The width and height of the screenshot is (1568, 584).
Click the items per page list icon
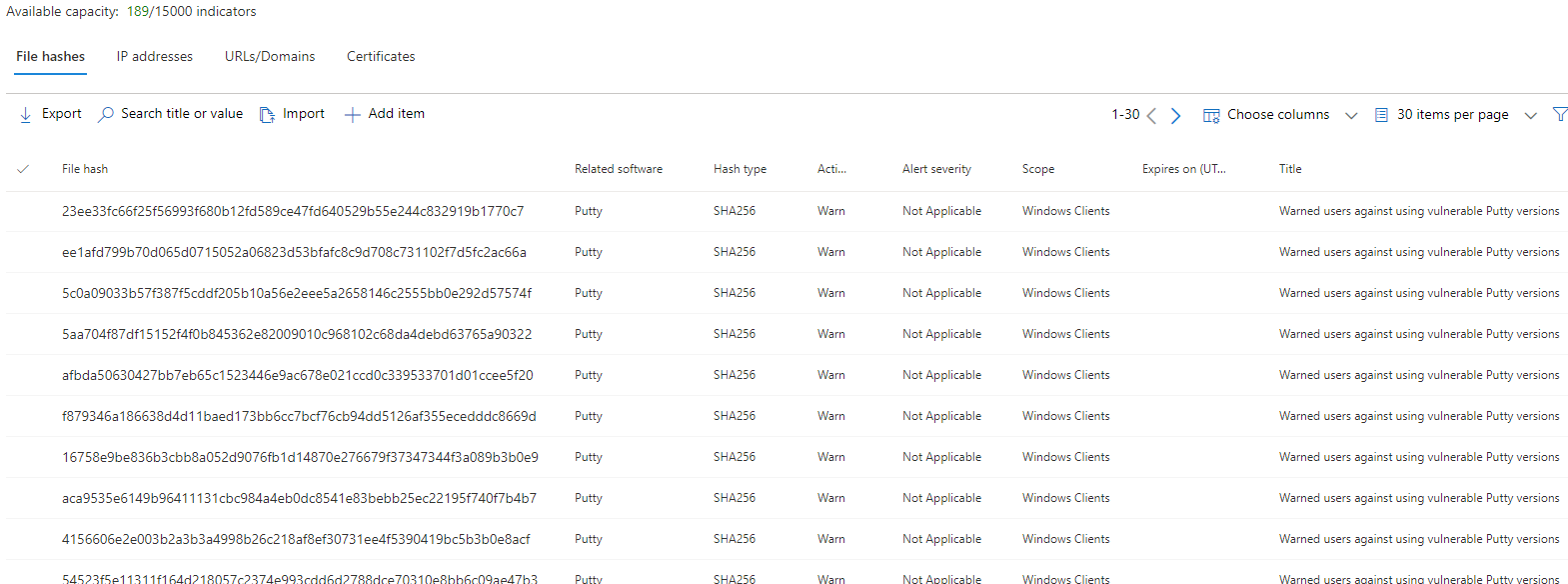1381,115
